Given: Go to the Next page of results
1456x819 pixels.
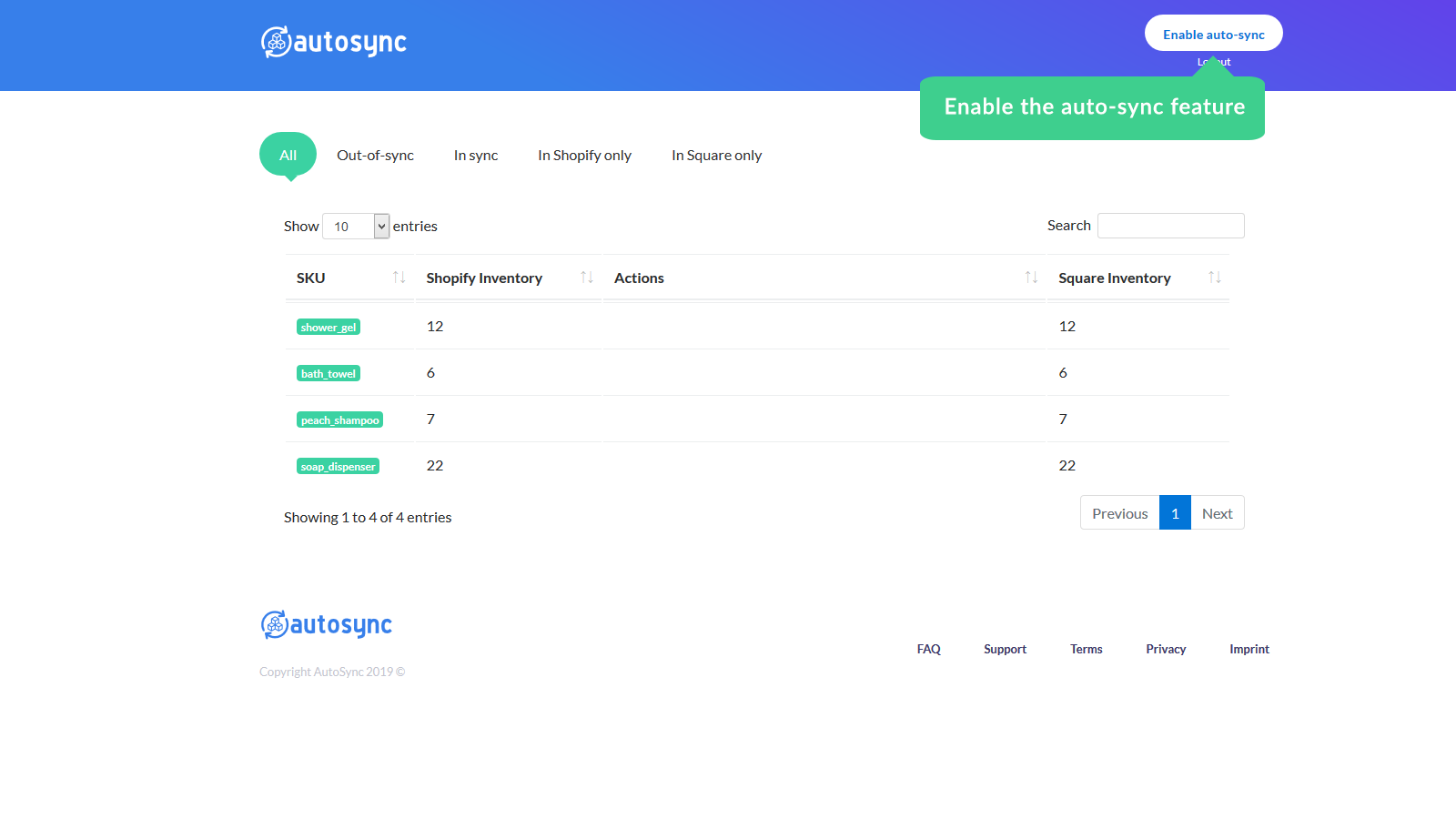Looking at the screenshot, I should [x=1217, y=512].
